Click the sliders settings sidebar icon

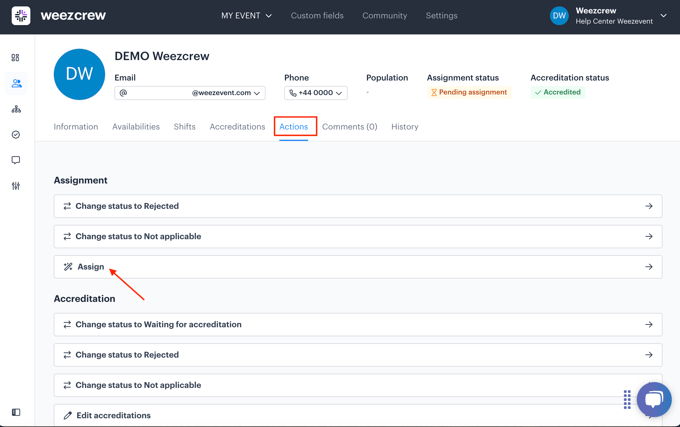pyautogui.click(x=16, y=186)
